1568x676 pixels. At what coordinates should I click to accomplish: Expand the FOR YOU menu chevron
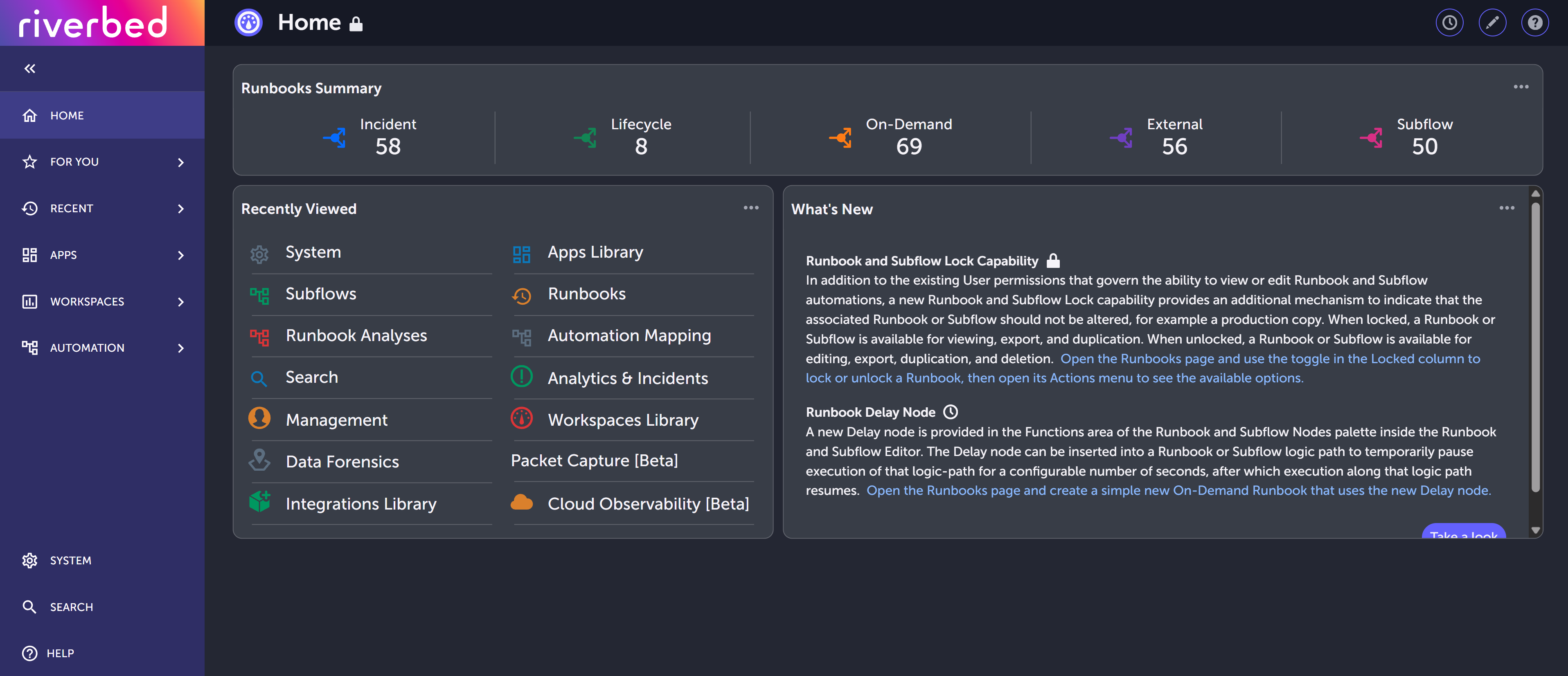coord(181,162)
